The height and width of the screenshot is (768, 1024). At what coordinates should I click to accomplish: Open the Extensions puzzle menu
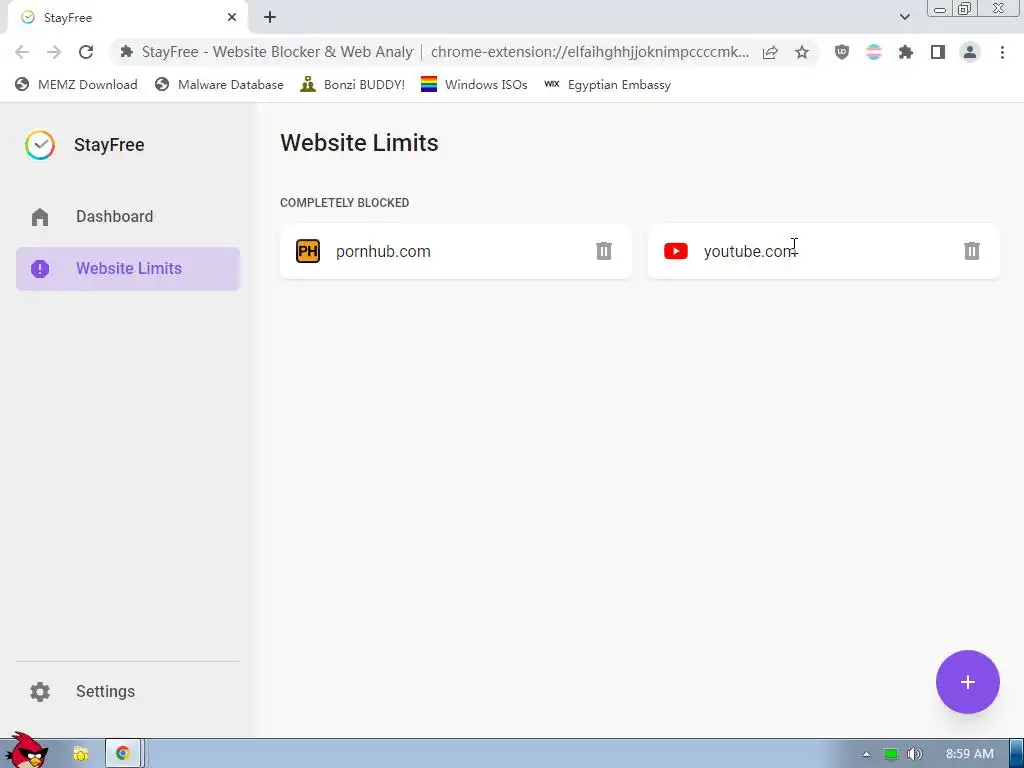[x=906, y=52]
